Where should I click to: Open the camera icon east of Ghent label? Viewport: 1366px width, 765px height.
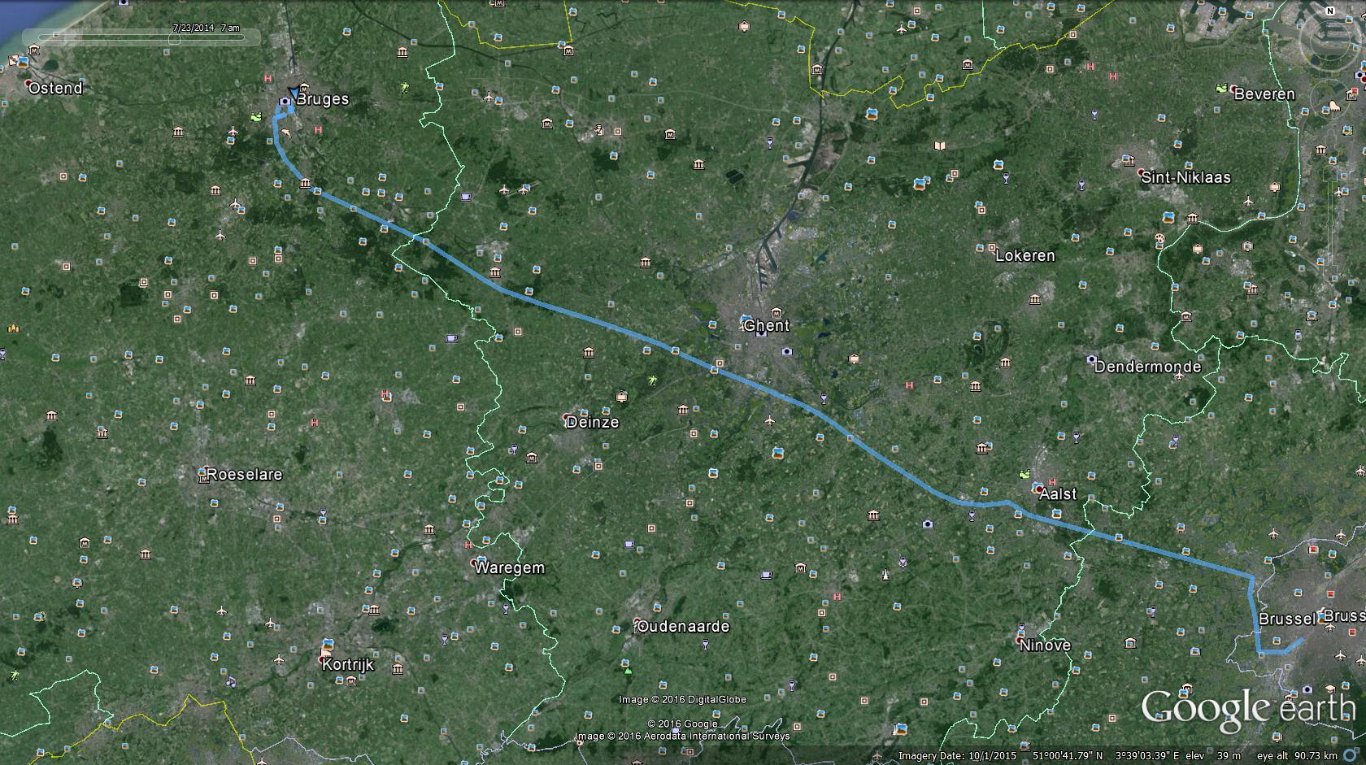click(788, 351)
